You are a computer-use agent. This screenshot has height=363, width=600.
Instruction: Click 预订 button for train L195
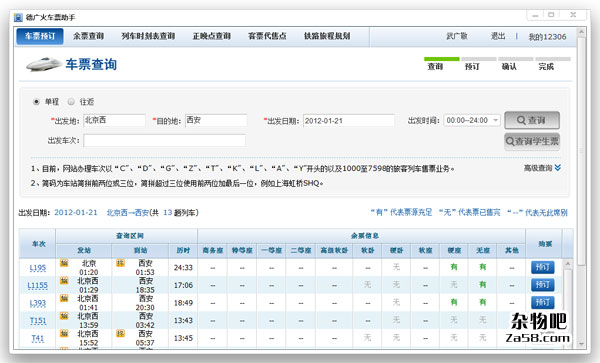click(543, 267)
